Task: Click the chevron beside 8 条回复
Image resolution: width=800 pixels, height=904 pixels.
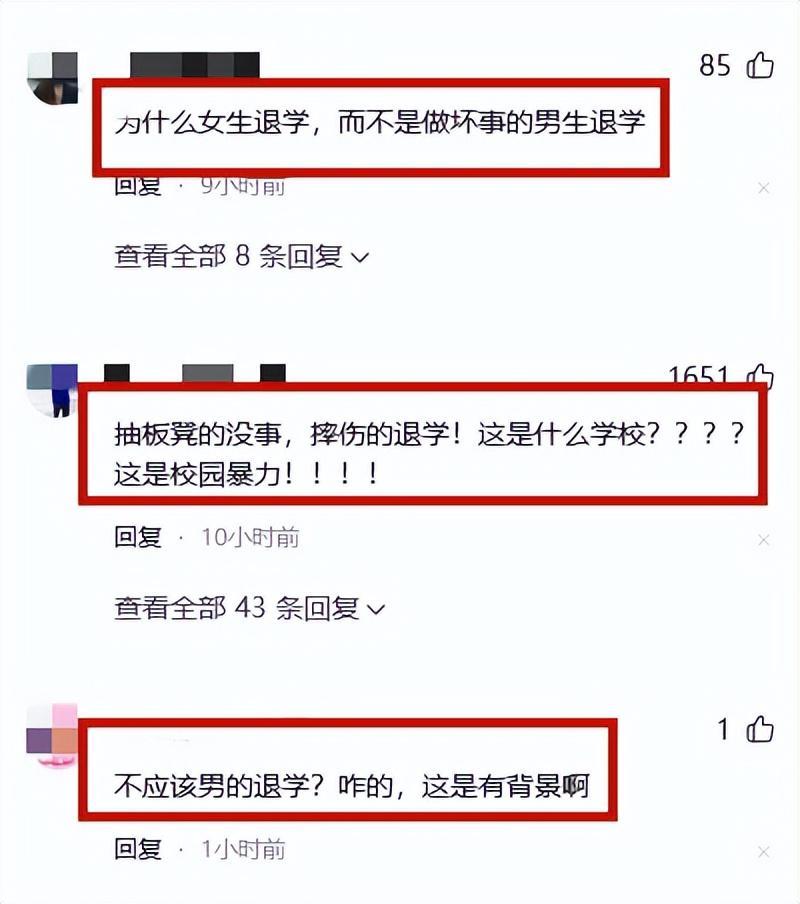Action: tap(360, 257)
